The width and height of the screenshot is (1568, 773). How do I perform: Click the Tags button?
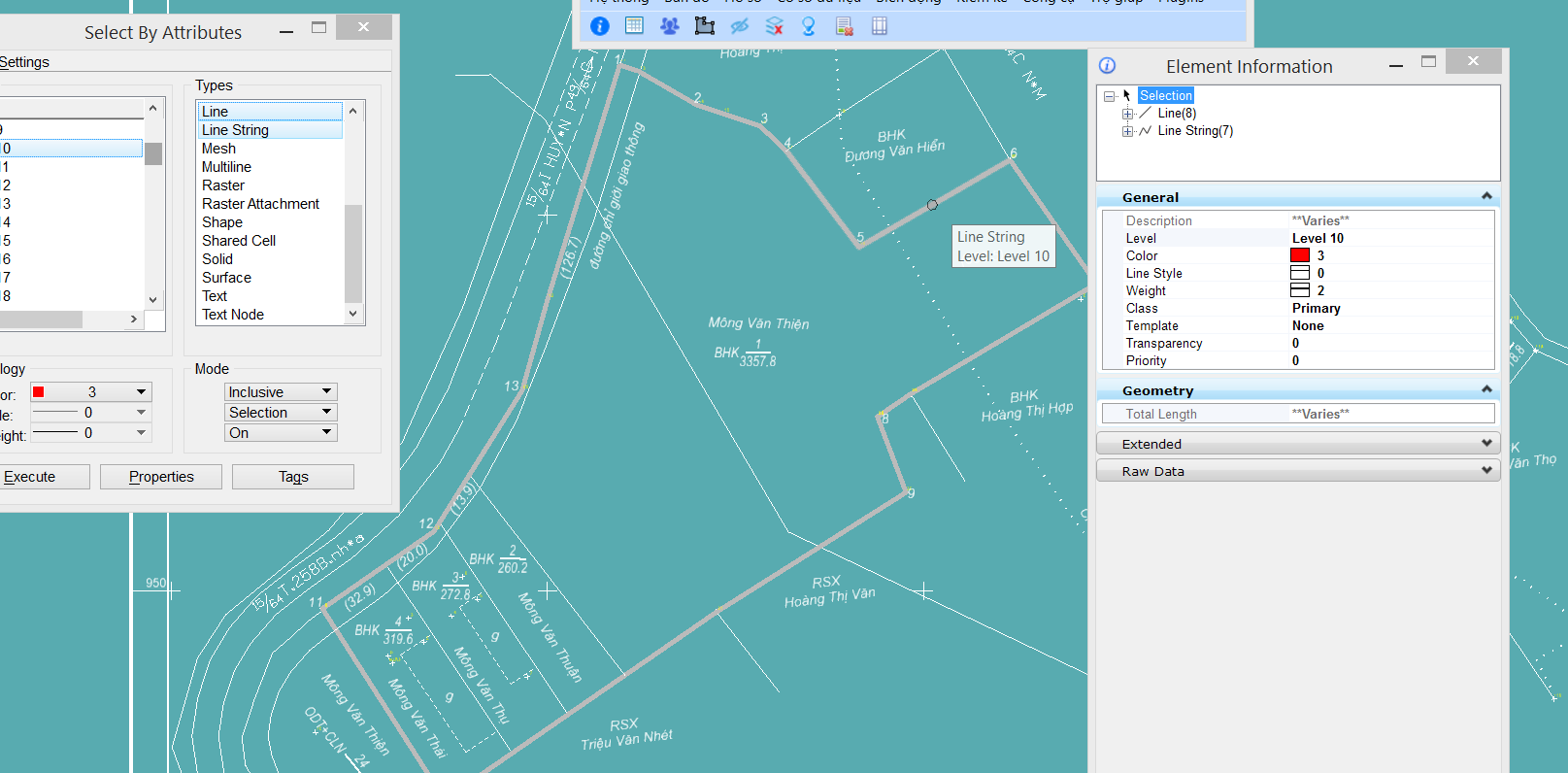(293, 477)
